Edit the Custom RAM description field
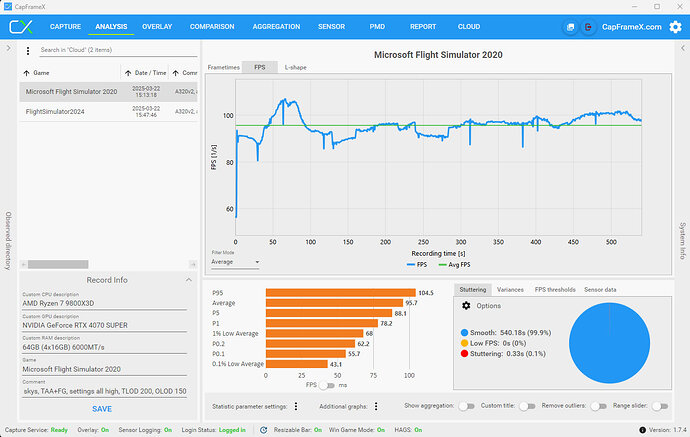Viewport: 690px width, 437px height. click(104, 347)
